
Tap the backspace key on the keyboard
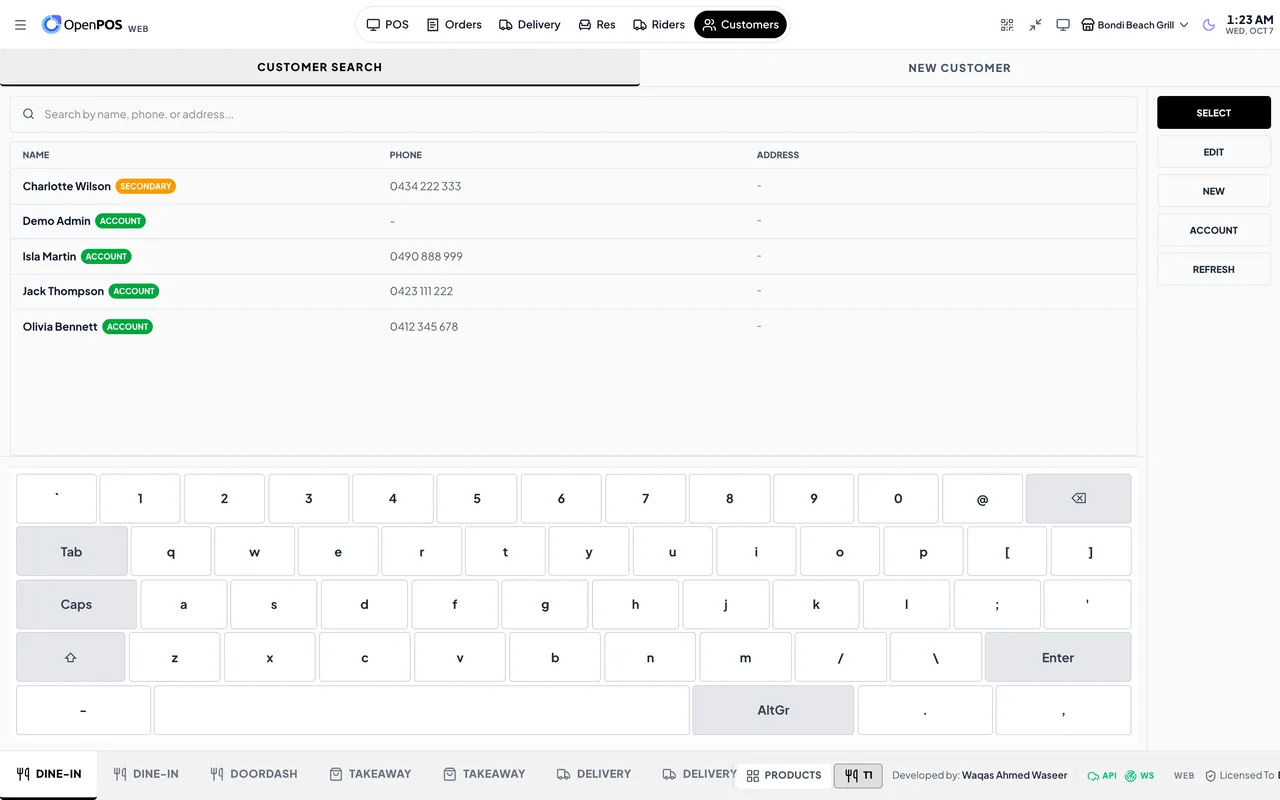[x=1079, y=499]
